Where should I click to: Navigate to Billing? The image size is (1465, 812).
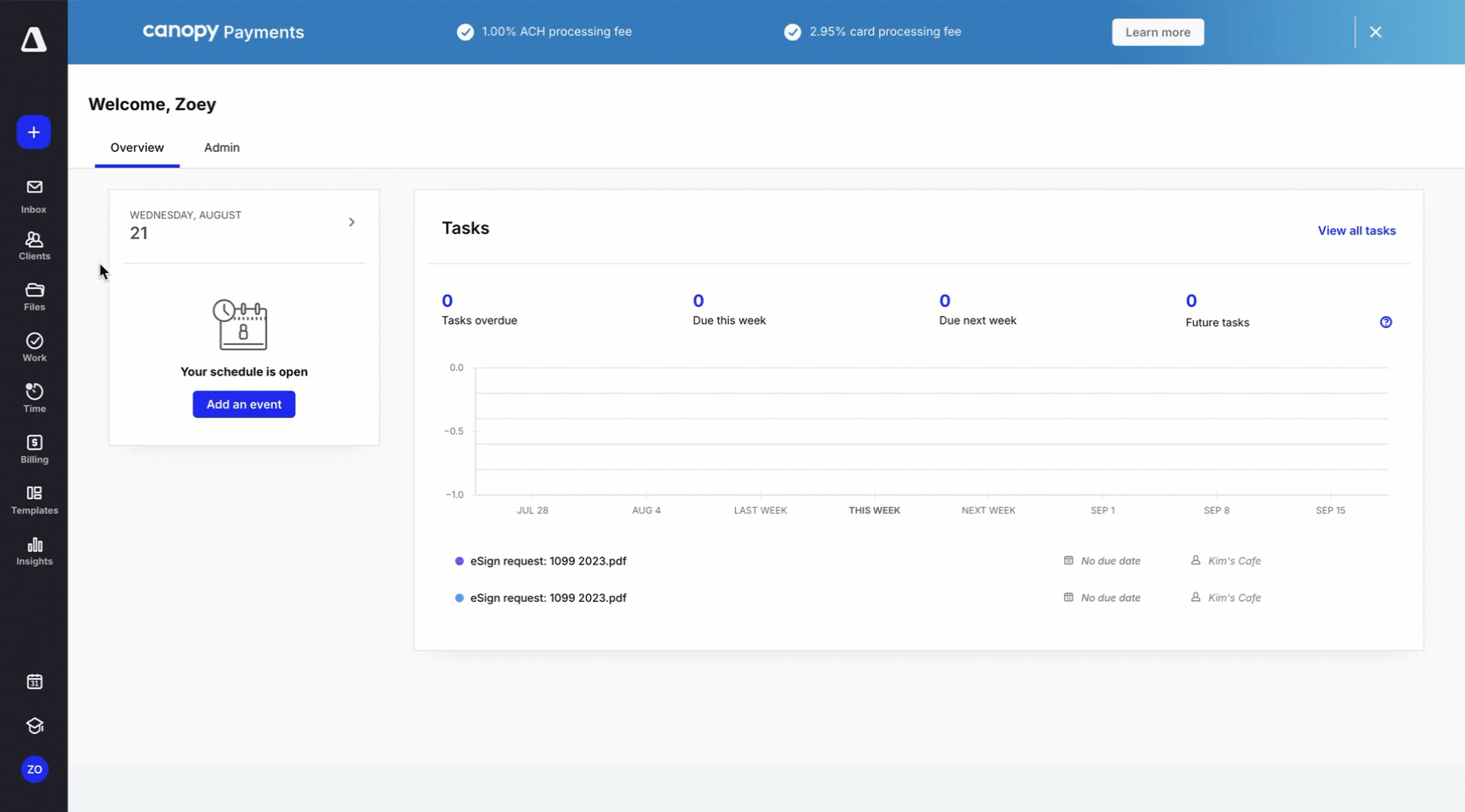(x=34, y=449)
